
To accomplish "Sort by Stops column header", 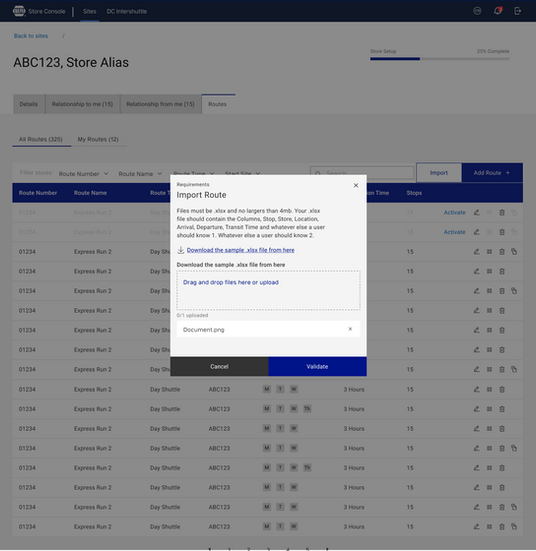I will coord(414,193).
